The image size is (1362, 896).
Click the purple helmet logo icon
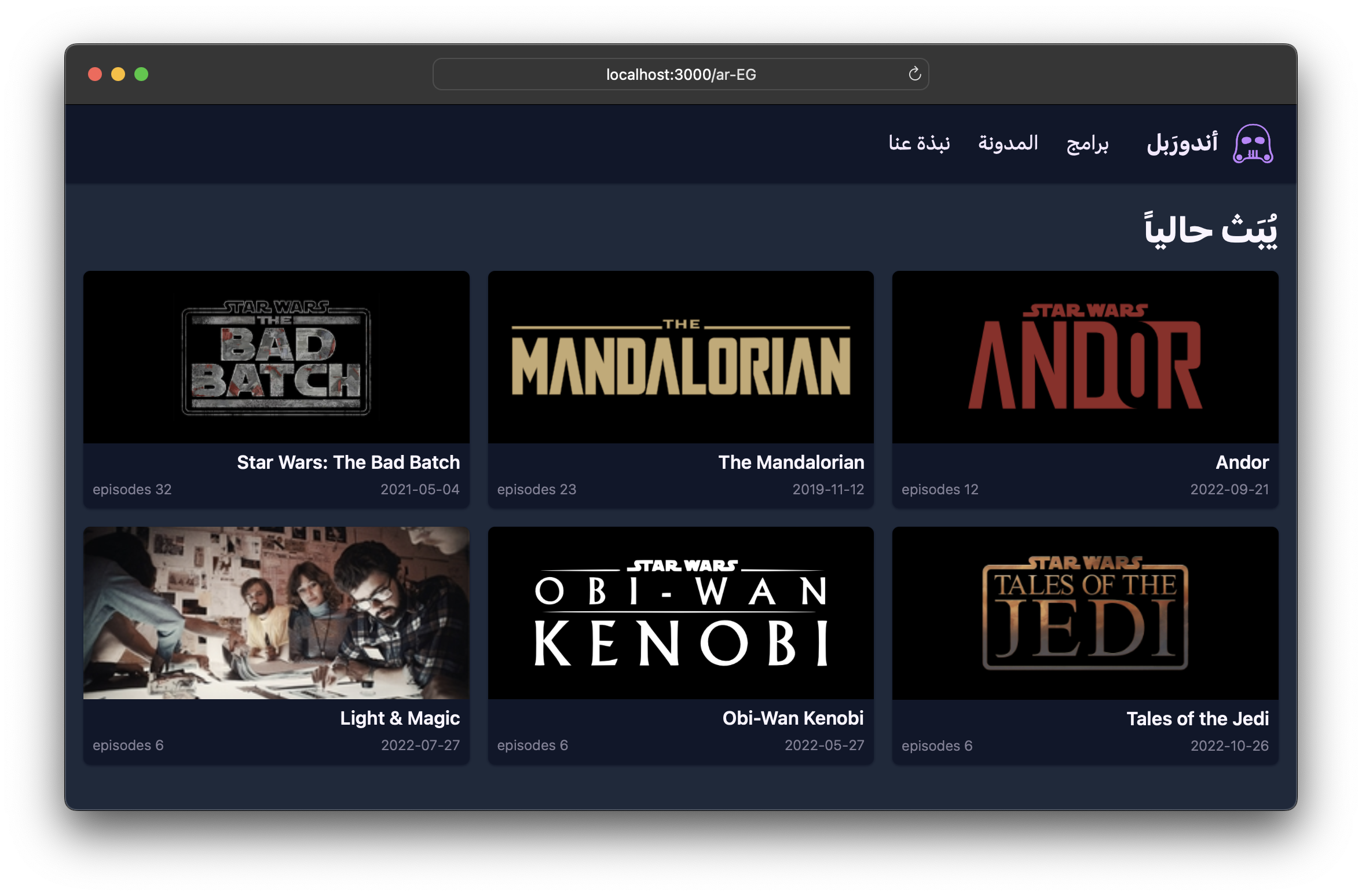coord(1253,144)
